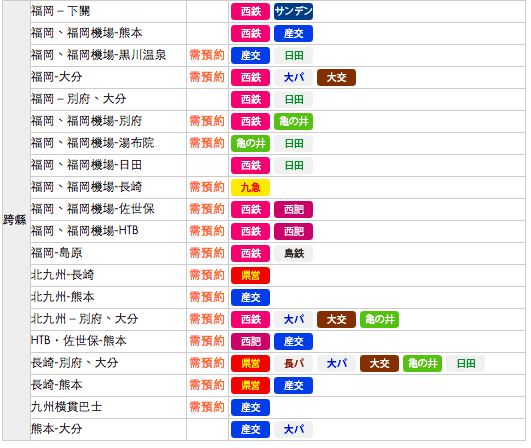The width and height of the screenshot is (531, 448).
Task: Click the 県営 badge in 北九州-長崎 row
Action: pos(250,276)
